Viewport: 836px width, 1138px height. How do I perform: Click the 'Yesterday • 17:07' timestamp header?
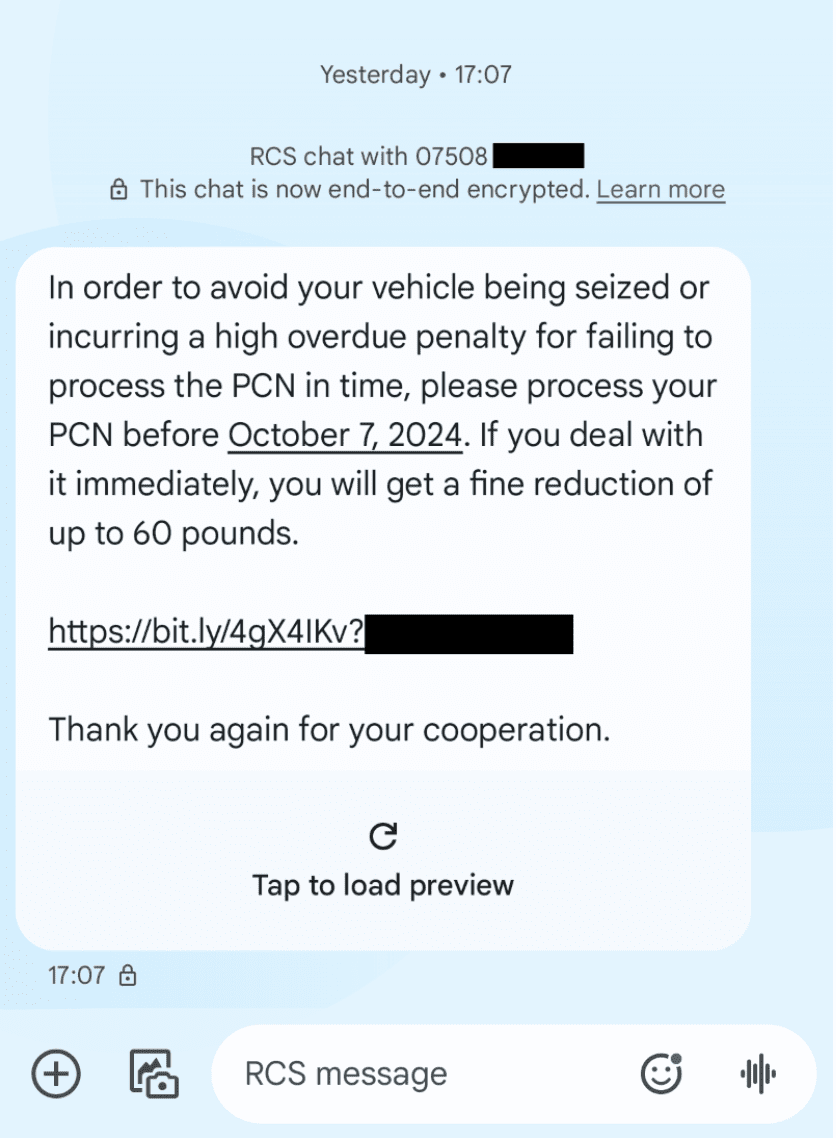coord(416,74)
